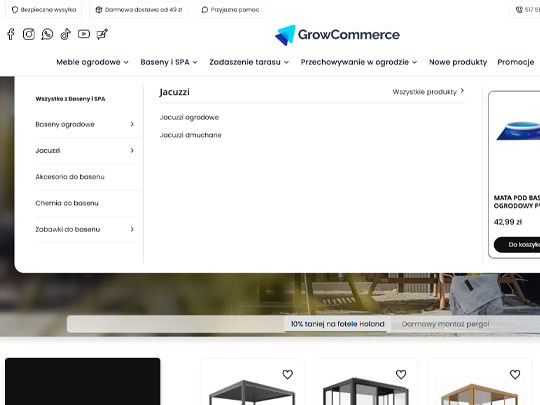Click the Jacuzzi heading in the submenu
Image resolution: width=540 pixels, height=405 pixels.
(174, 92)
